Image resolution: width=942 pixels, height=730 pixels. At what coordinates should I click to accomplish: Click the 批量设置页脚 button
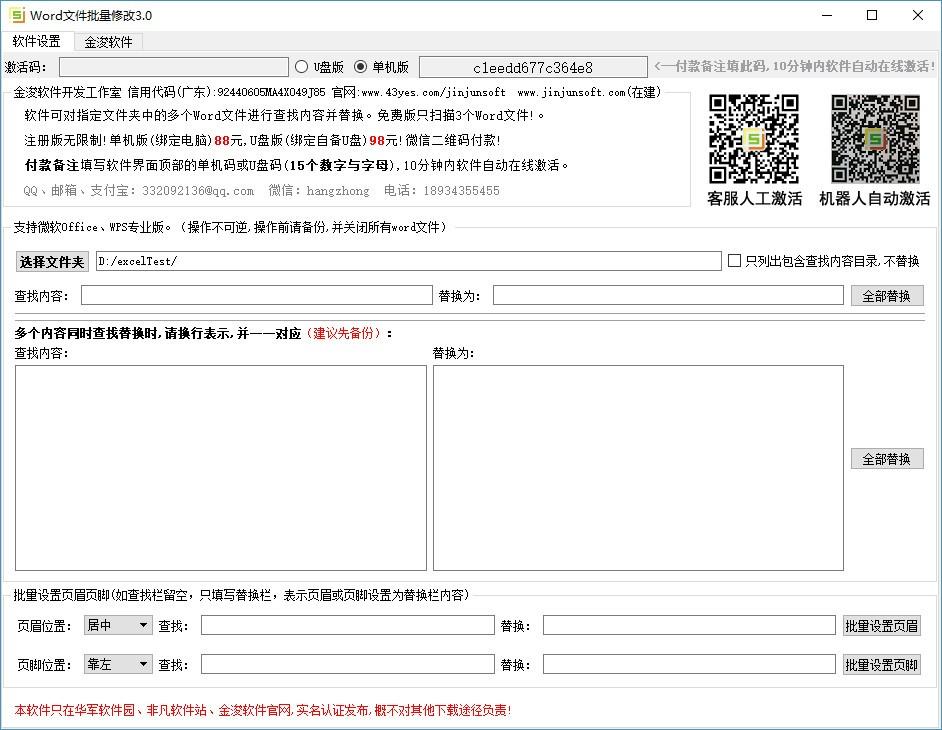tap(881, 665)
